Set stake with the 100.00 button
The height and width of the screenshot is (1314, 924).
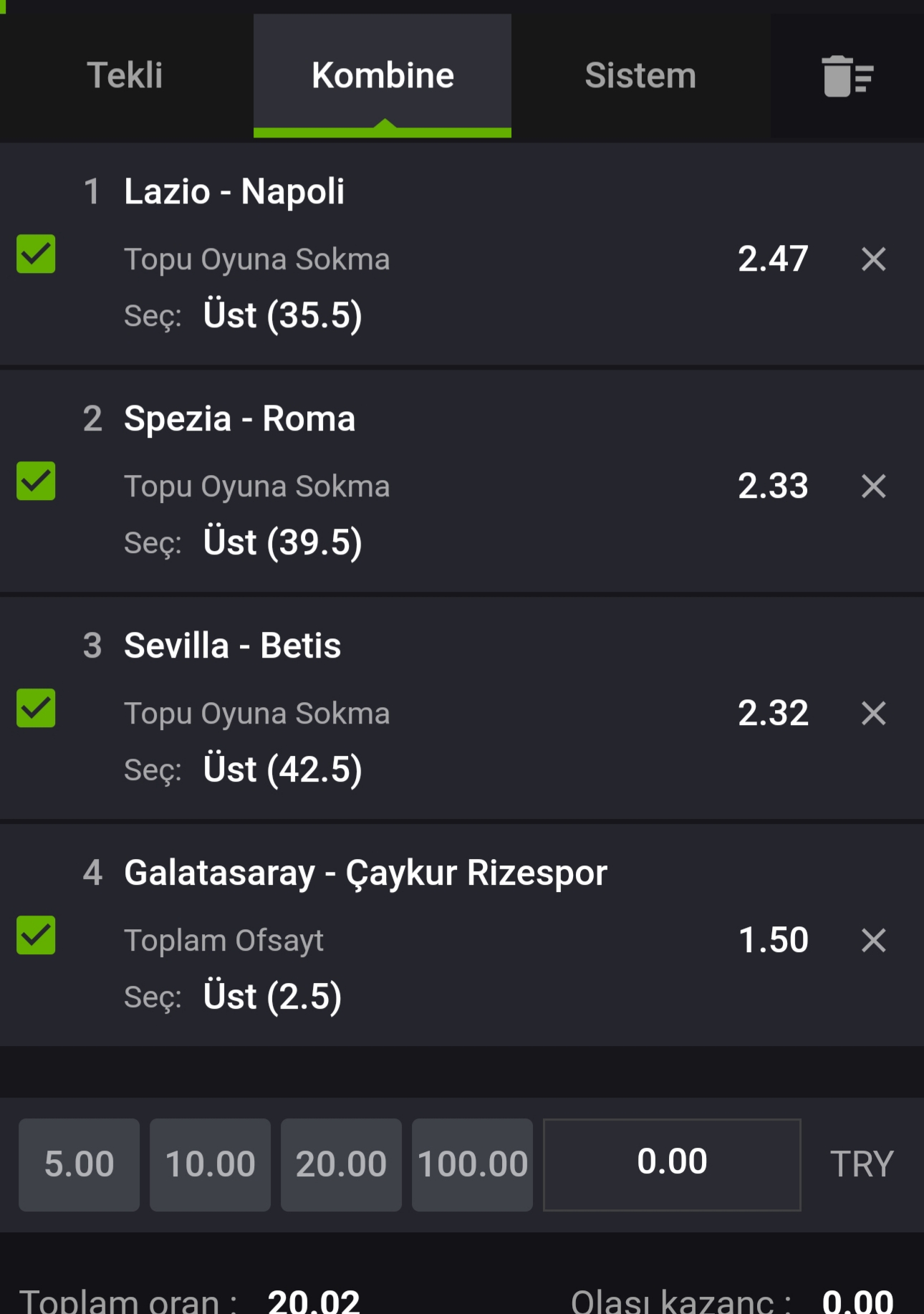coord(472,1164)
